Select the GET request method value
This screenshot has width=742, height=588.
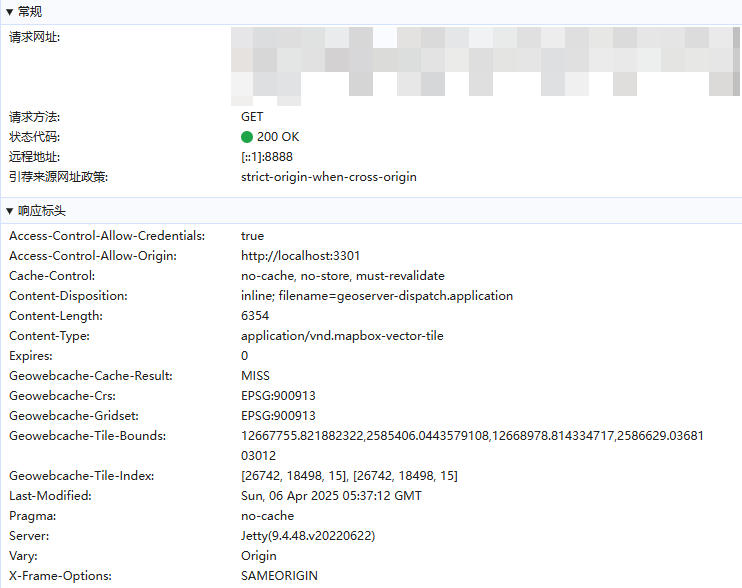pos(252,117)
